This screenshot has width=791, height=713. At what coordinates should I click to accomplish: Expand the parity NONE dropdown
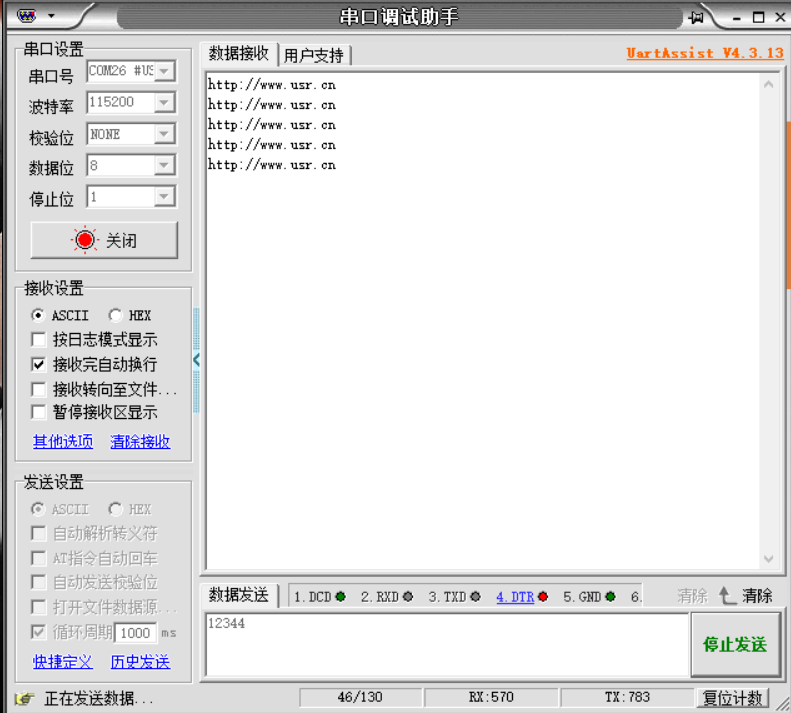164,134
